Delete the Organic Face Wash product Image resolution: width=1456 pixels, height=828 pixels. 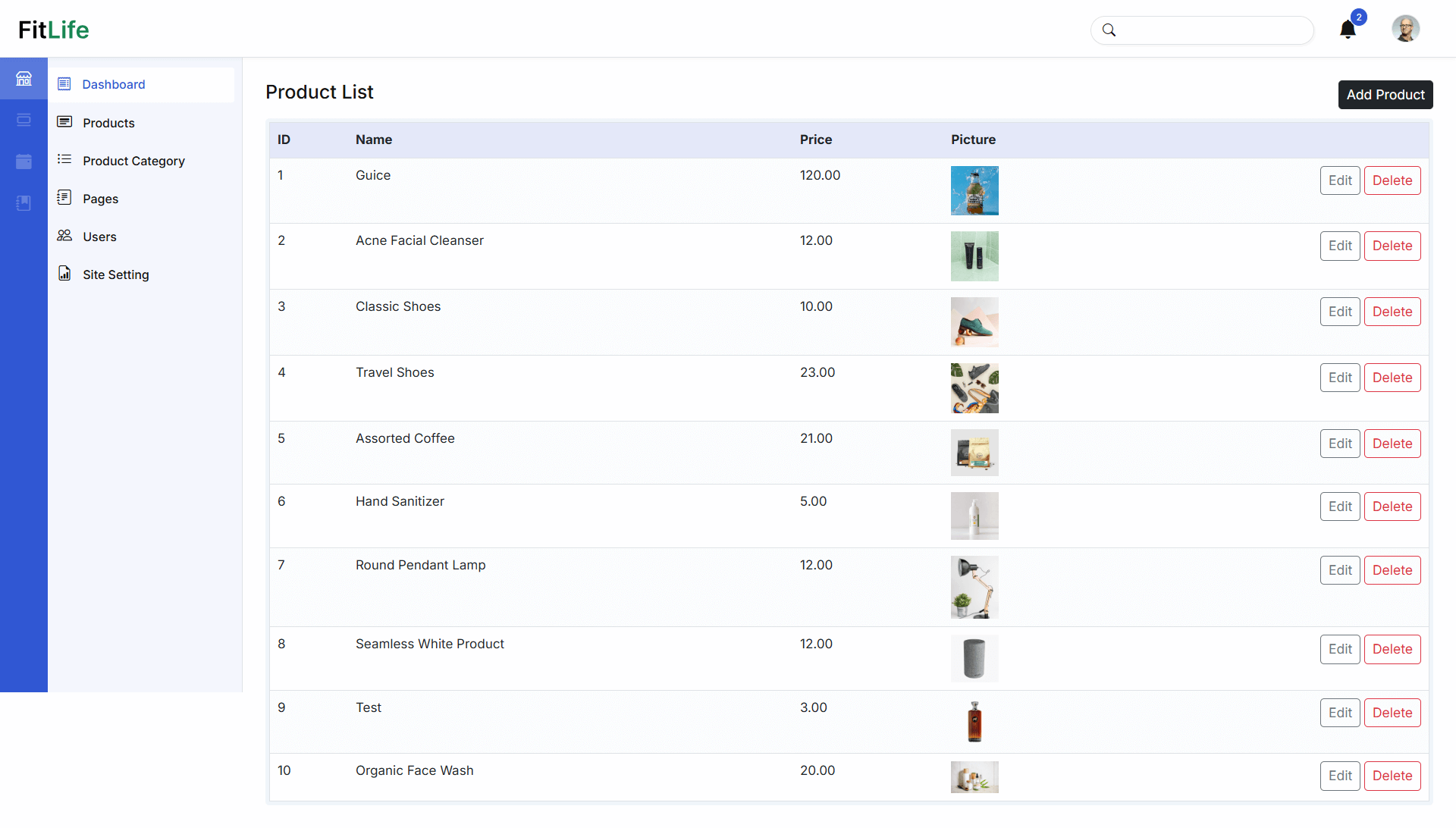pos(1392,776)
